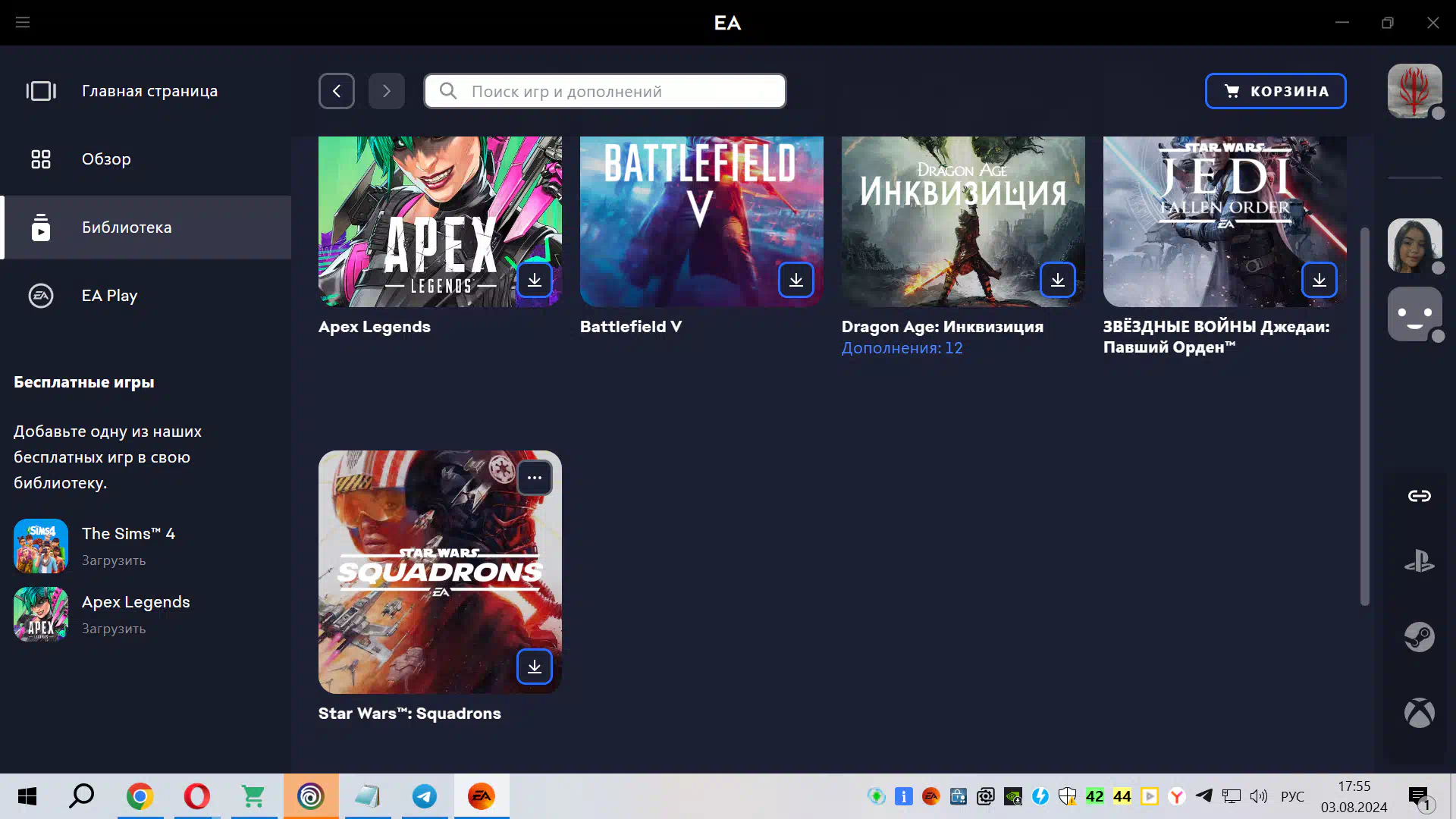This screenshot has height=819, width=1456.
Task: Open the notification center icon
Action: [1421, 798]
